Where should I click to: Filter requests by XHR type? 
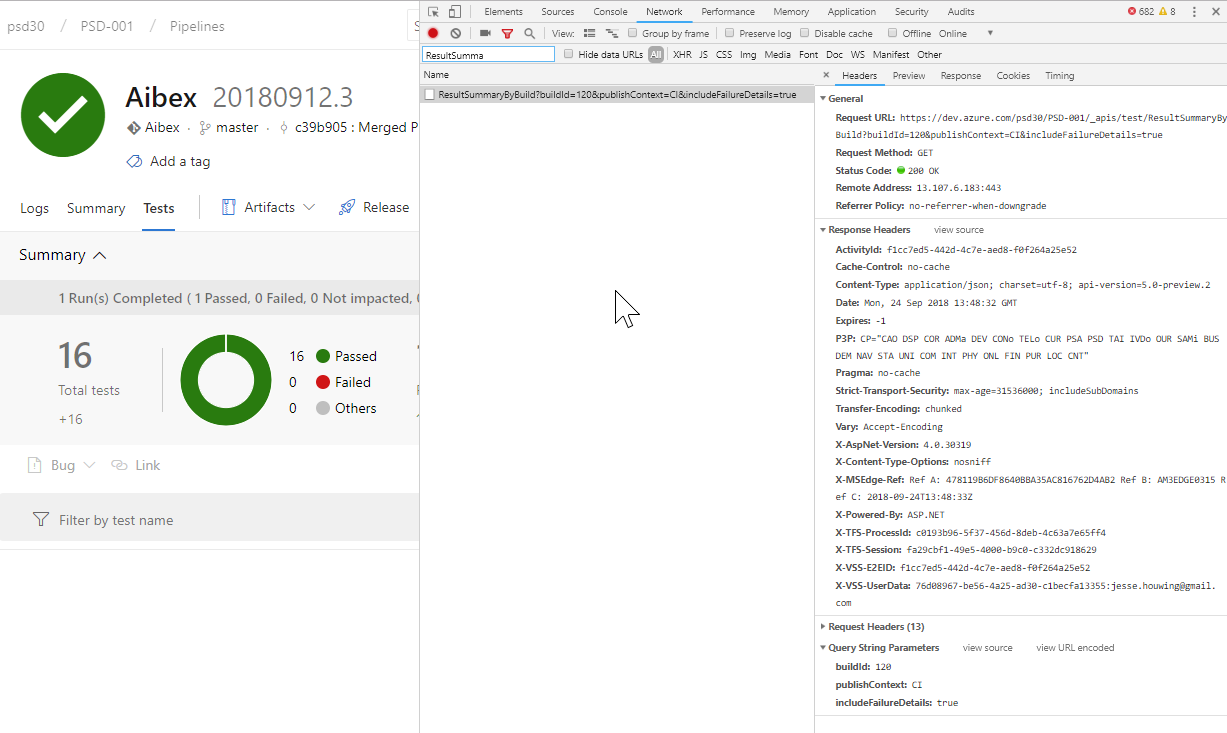tap(682, 54)
